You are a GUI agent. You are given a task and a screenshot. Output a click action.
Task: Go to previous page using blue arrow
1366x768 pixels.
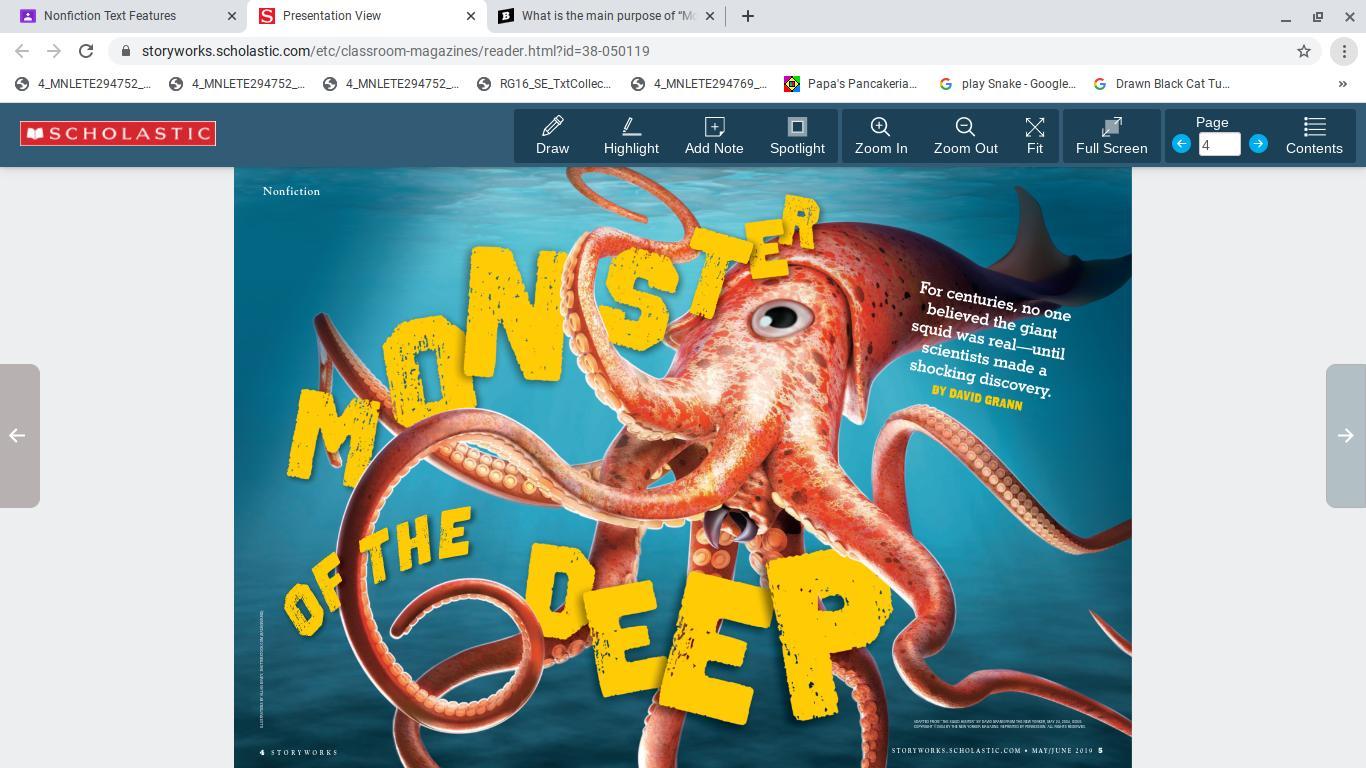click(x=1181, y=144)
